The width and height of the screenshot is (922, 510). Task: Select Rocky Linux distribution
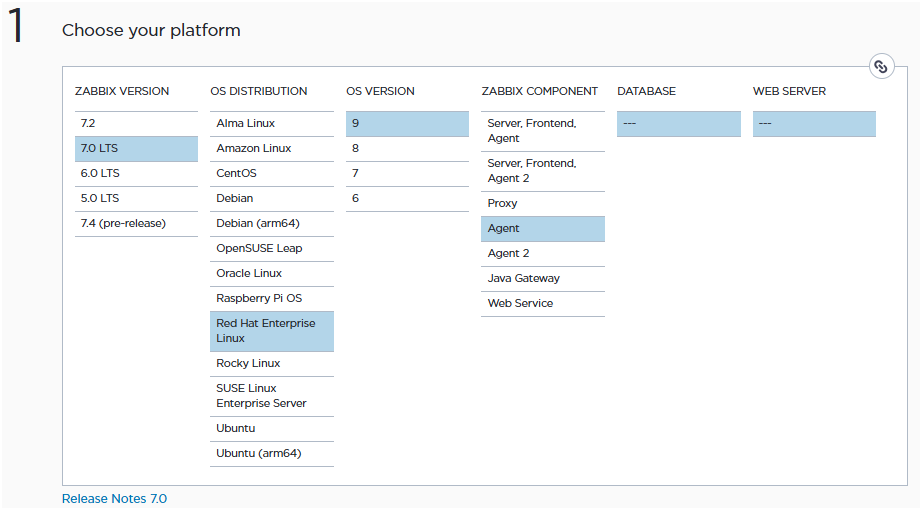click(x=271, y=363)
